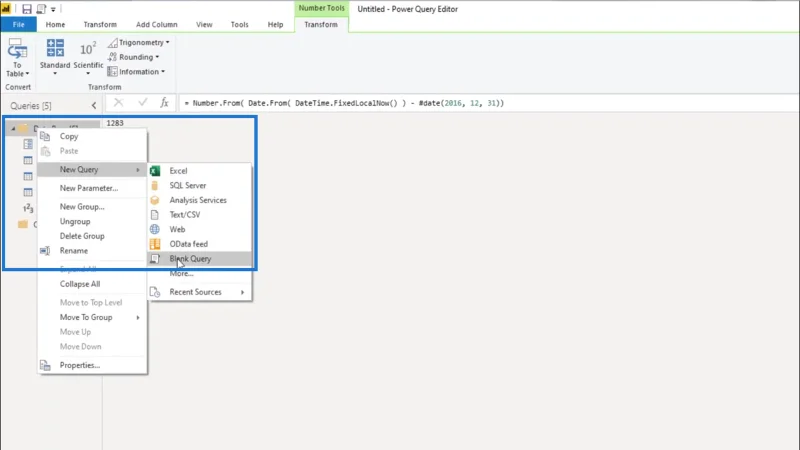The image size is (800, 450).
Task: Click the Queries [5] pane header
Action: click(x=31, y=106)
